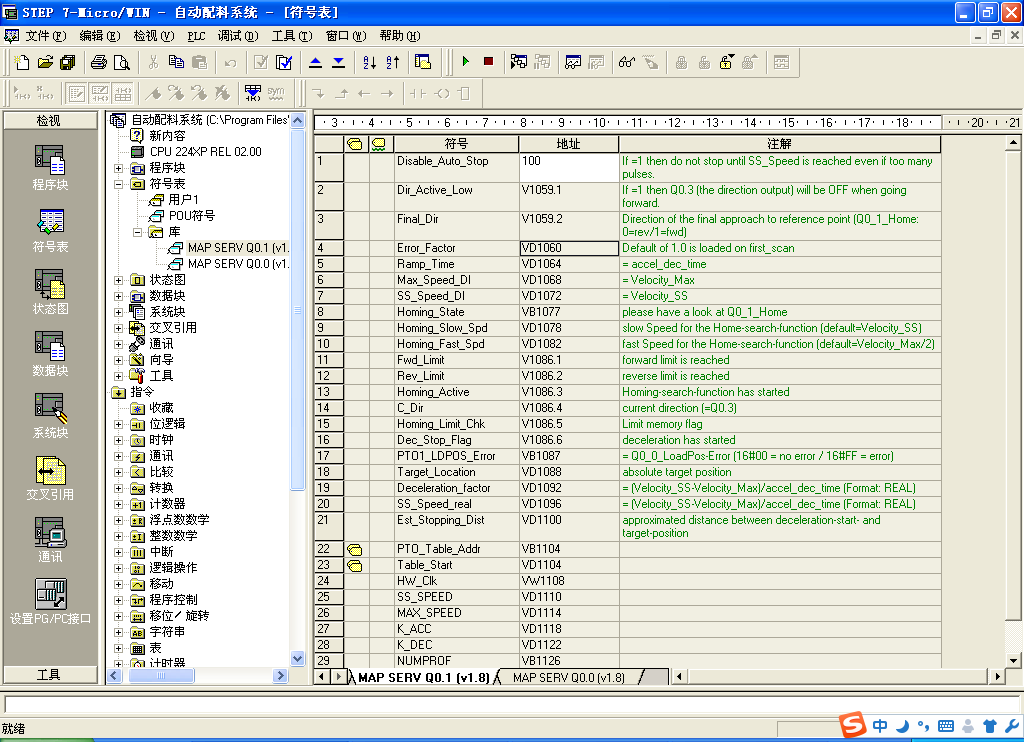Expand the 位逻辑 instruction node
This screenshot has height=742, width=1024.
118,424
